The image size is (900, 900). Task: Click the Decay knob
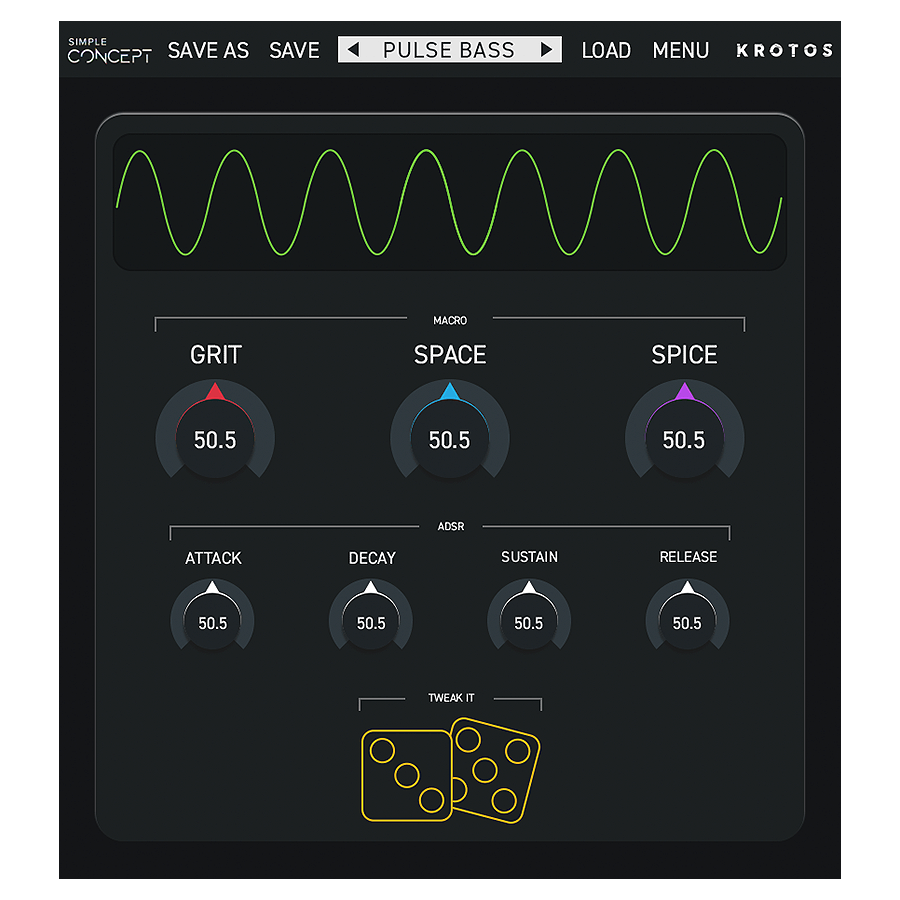coord(371,618)
